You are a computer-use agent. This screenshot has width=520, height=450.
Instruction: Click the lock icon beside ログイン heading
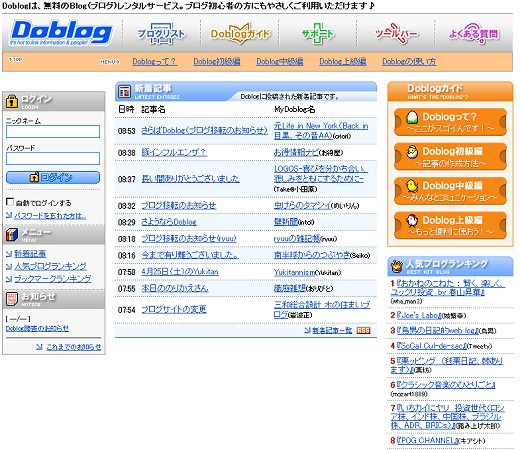(x=12, y=101)
